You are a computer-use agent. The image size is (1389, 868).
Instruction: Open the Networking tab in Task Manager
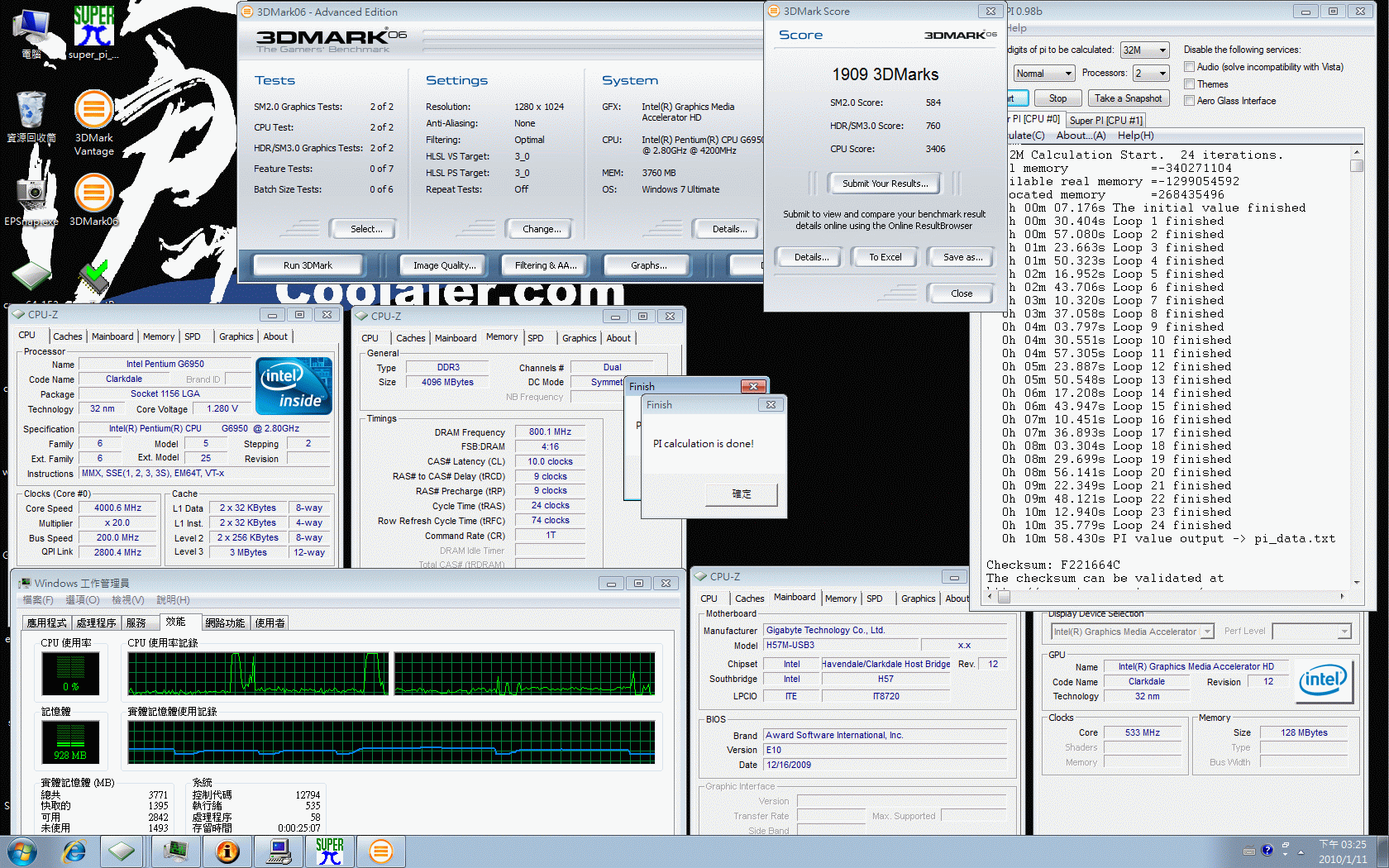coord(225,623)
